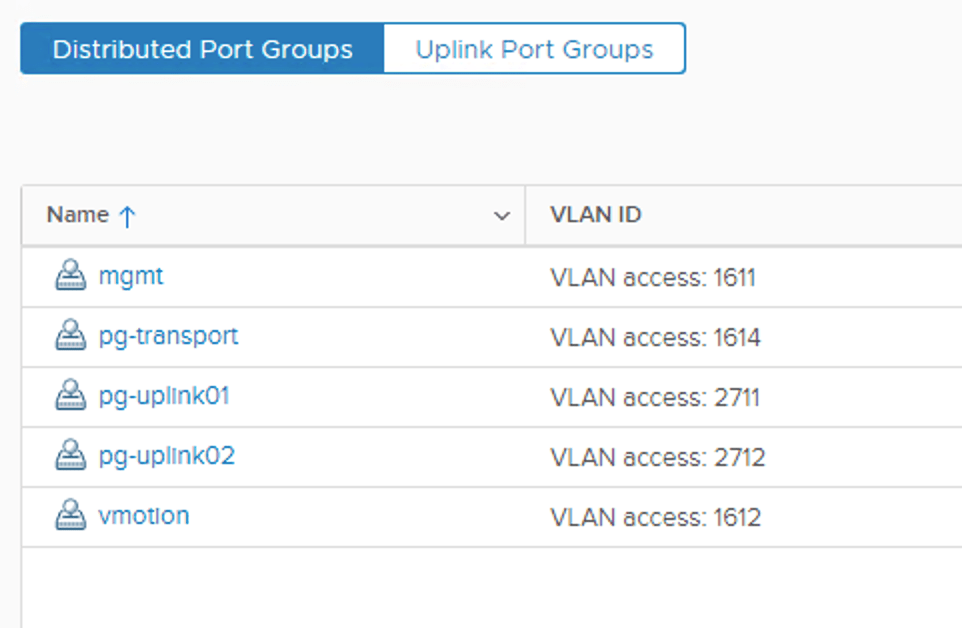Open the vmotion port group link
962x628 pixels.
[x=144, y=516]
